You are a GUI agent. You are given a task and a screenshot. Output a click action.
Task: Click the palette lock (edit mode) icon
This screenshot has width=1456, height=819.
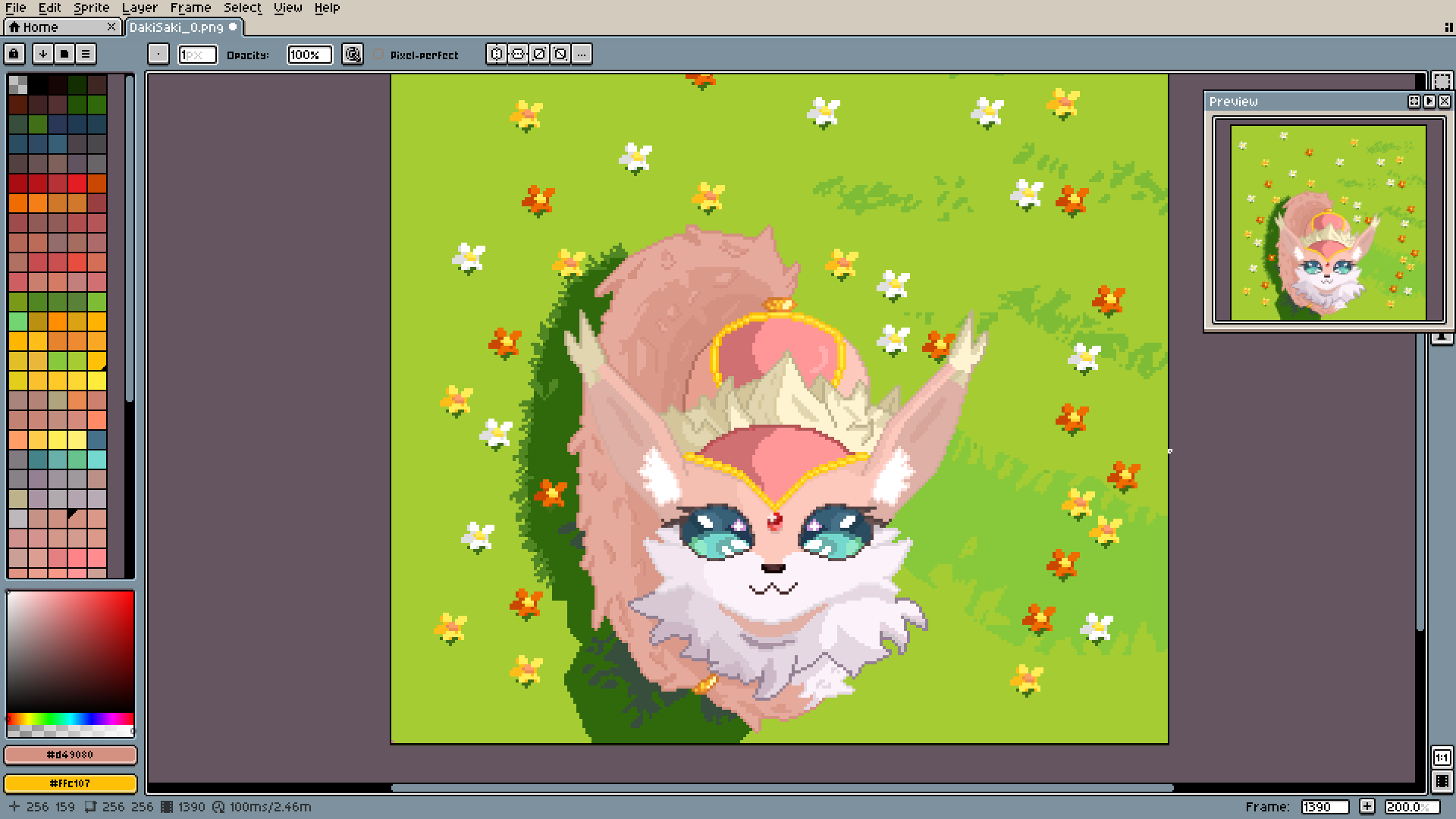tap(14, 54)
